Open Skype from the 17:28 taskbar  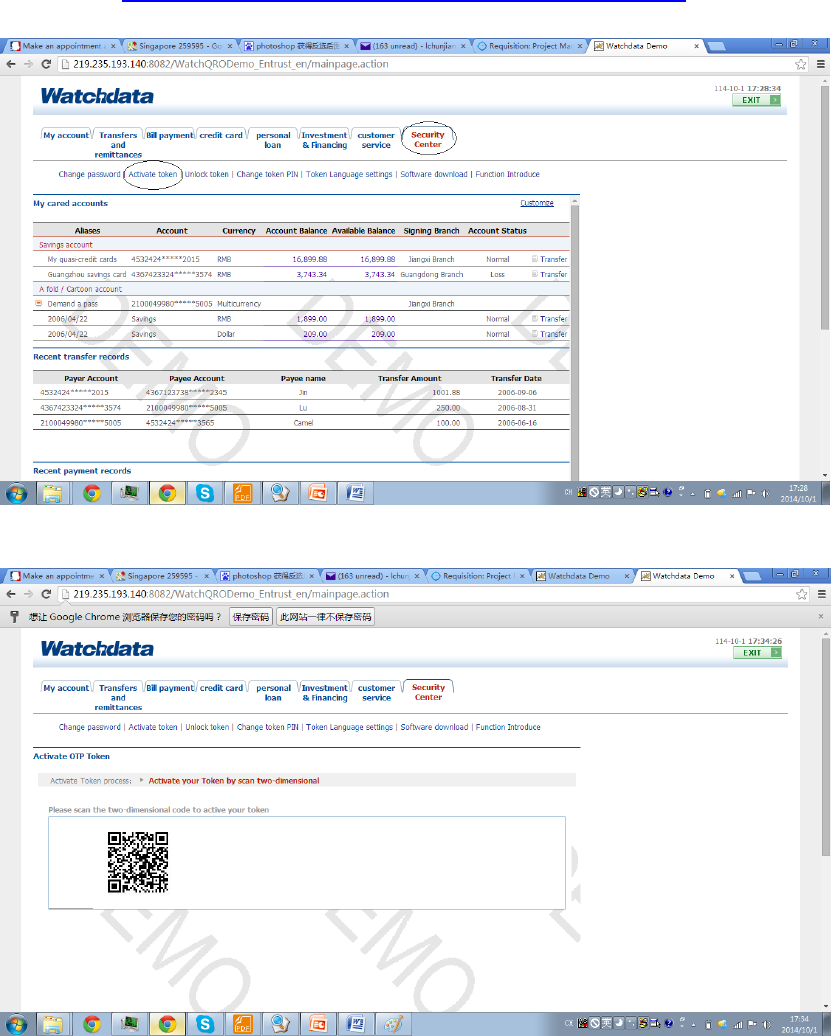205,493
